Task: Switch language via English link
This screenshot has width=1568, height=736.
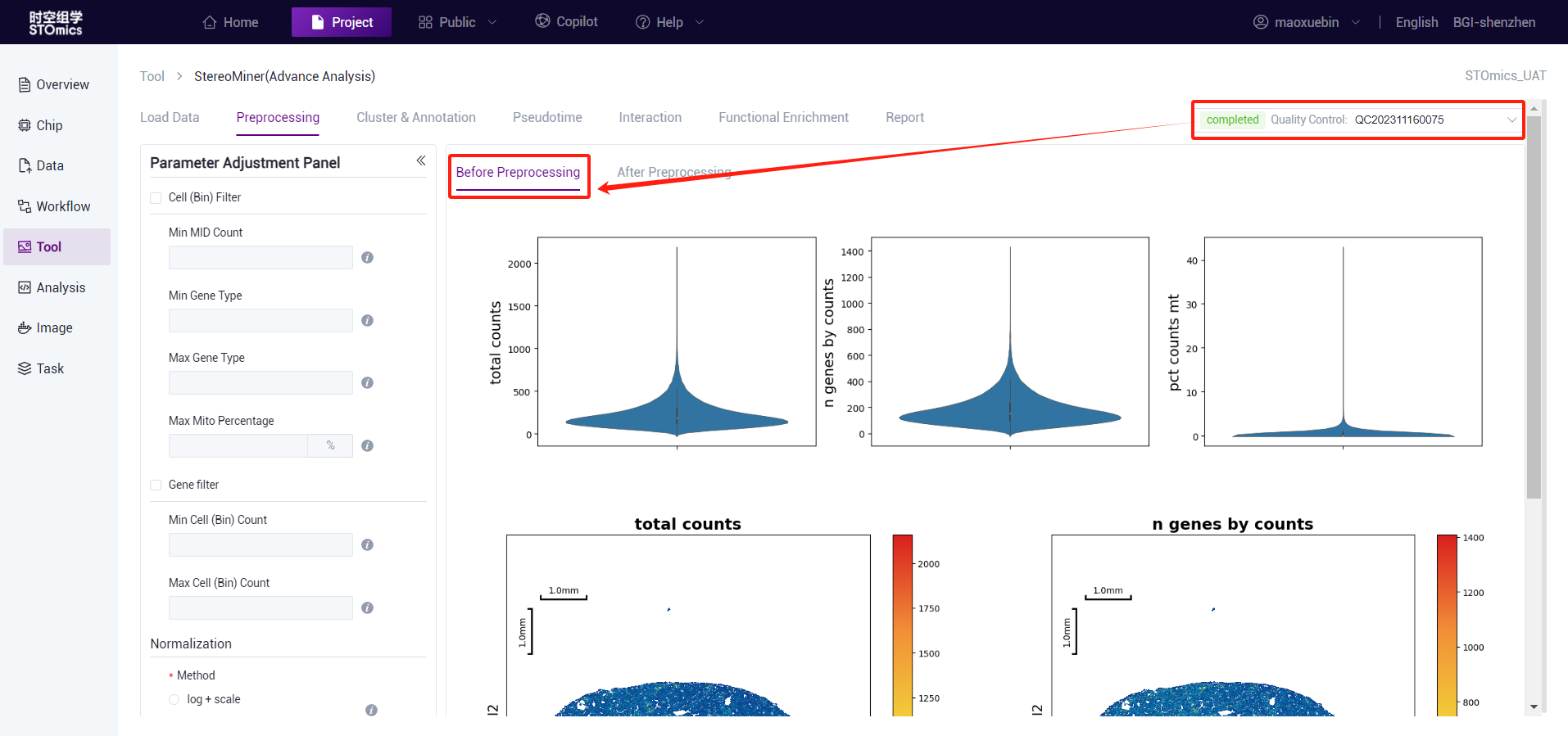Action: click(x=1416, y=22)
